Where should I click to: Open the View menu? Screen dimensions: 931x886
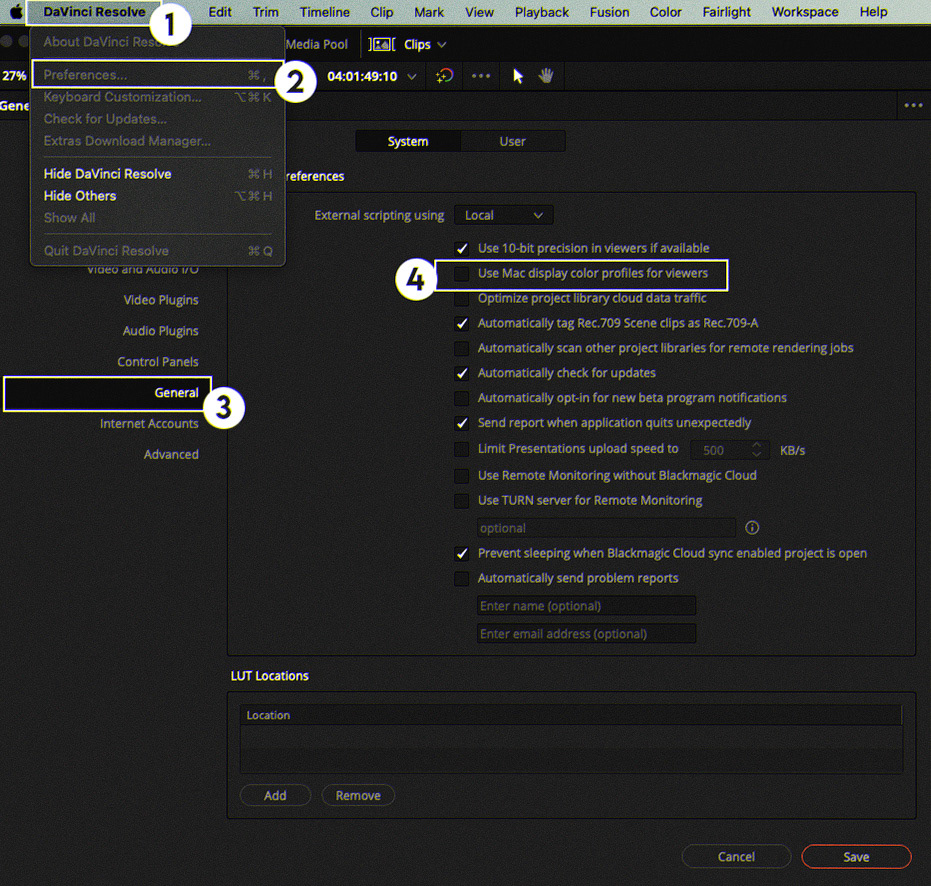click(479, 12)
